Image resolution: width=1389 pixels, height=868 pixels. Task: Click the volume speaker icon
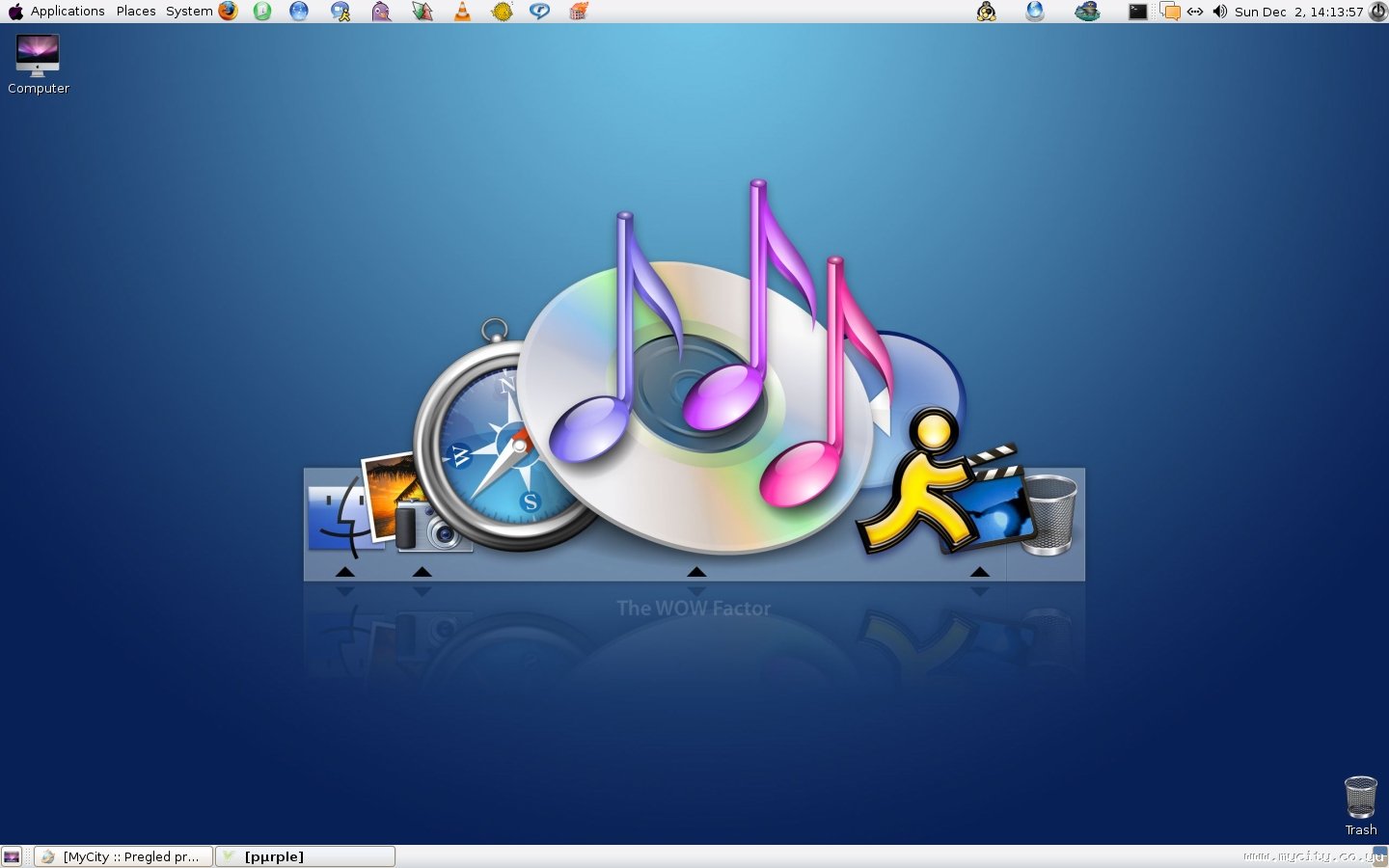(x=1219, y=12)
